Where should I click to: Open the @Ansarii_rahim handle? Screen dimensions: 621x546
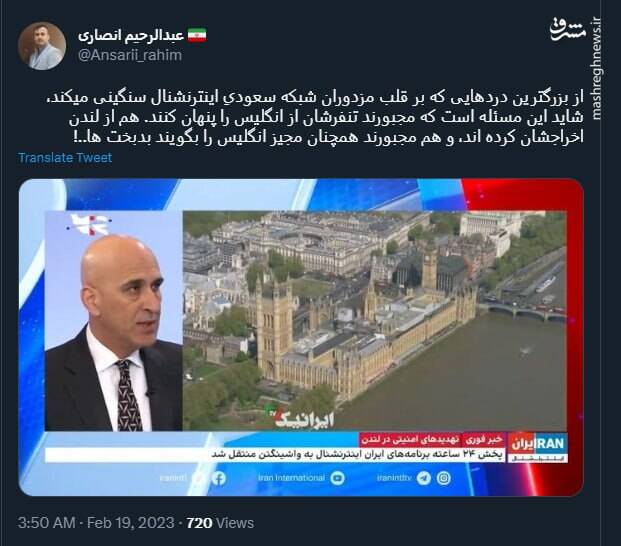click(x=130, y=55)
